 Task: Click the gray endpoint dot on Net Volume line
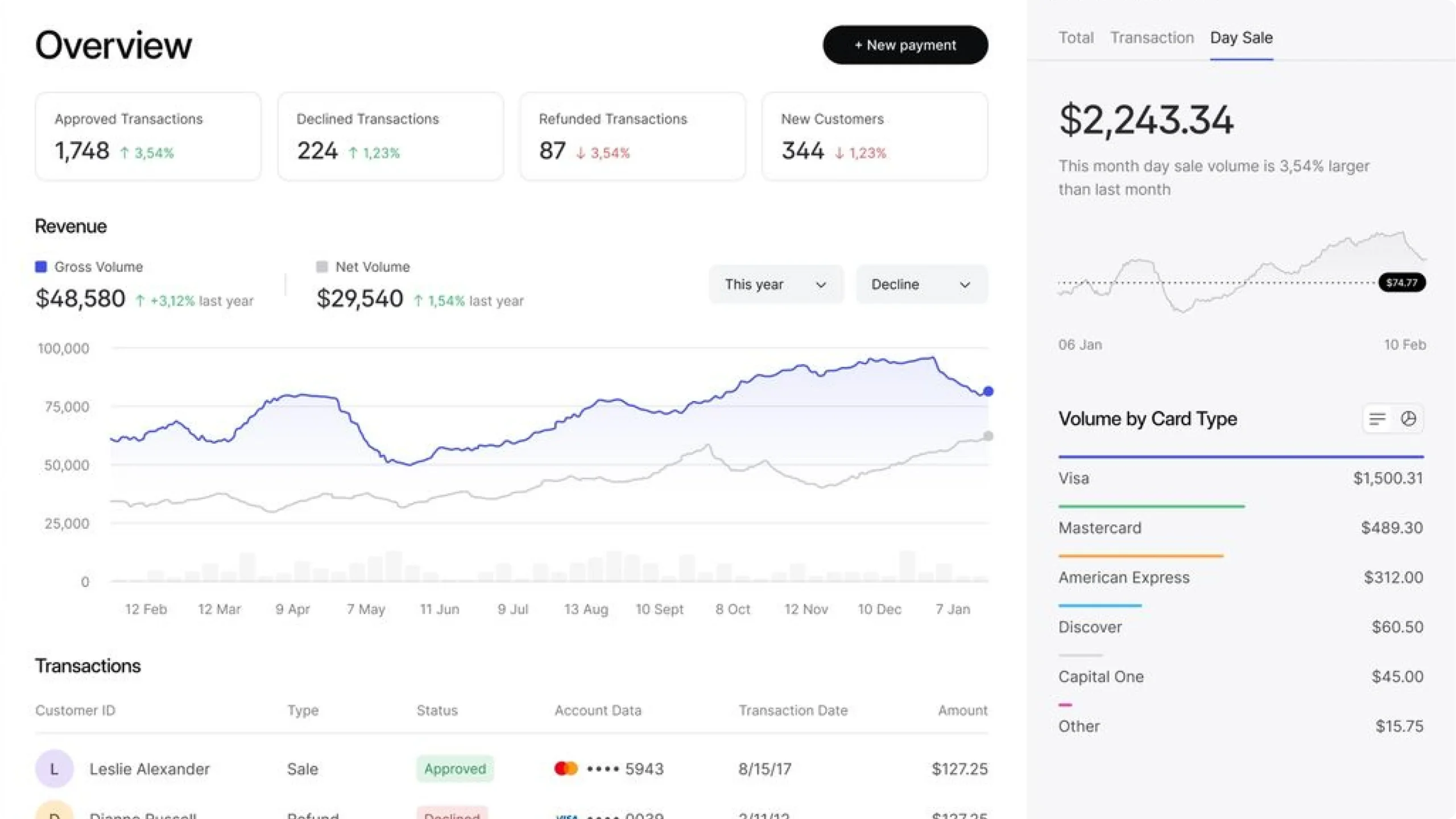pyautogui.click(x=988, y=436)
